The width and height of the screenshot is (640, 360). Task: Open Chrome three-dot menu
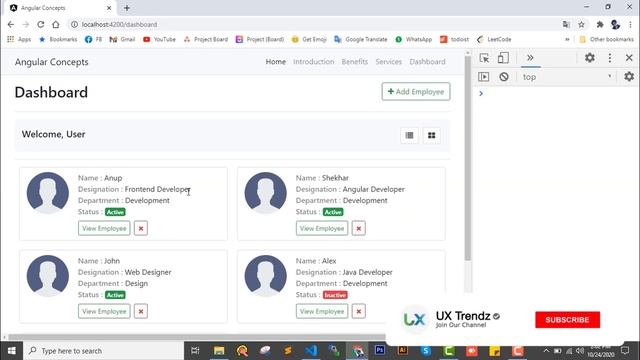(631, 24)
